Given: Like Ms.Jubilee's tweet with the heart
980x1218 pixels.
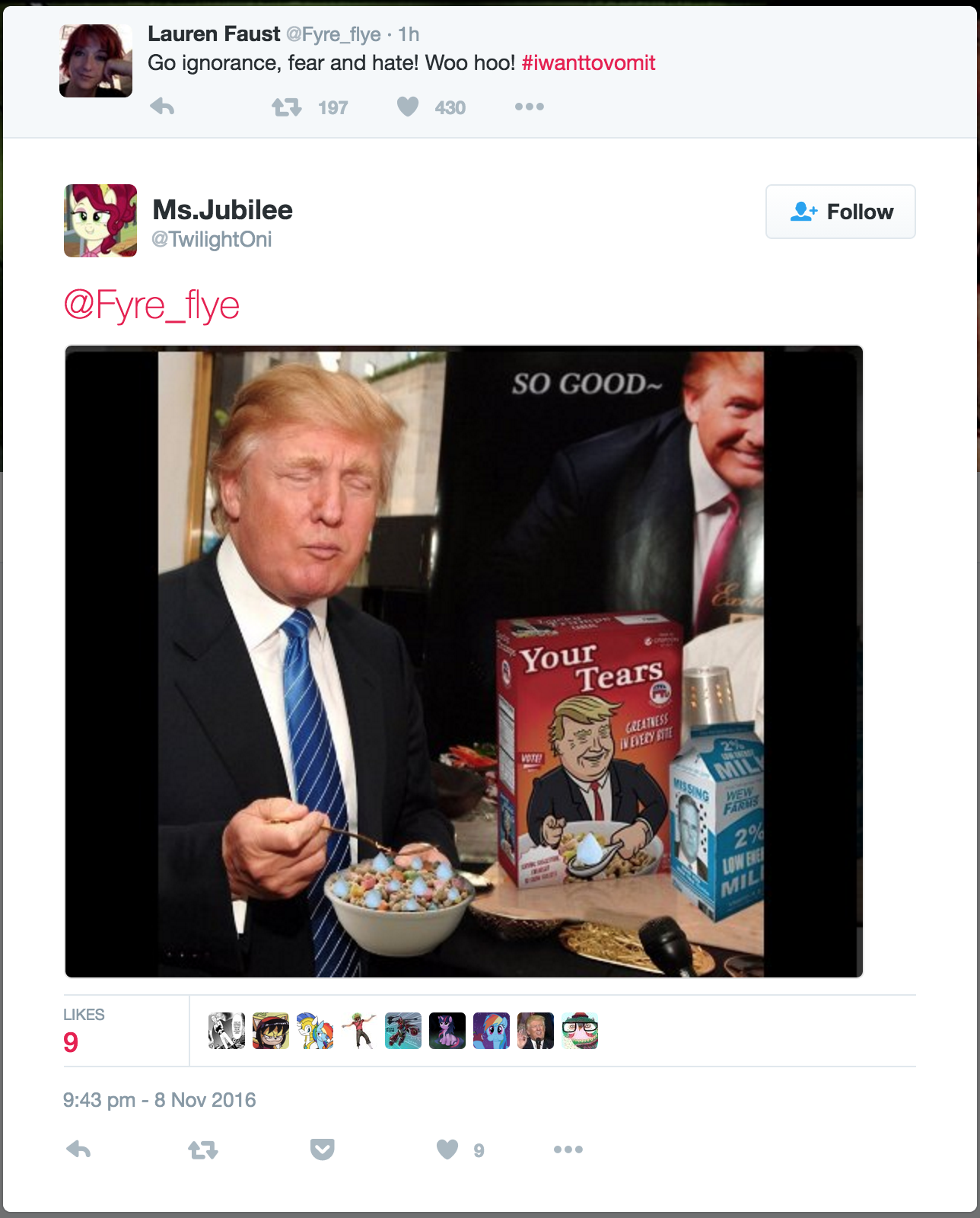Looking at the screenshot, I should pyautogui.click(x=447, y=1149).
